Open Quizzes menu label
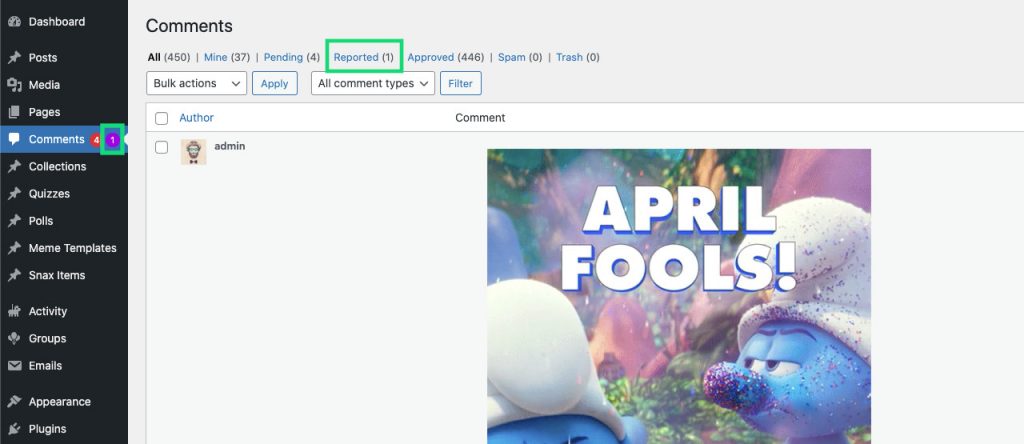1024x444 pixels. pos(50,194)
